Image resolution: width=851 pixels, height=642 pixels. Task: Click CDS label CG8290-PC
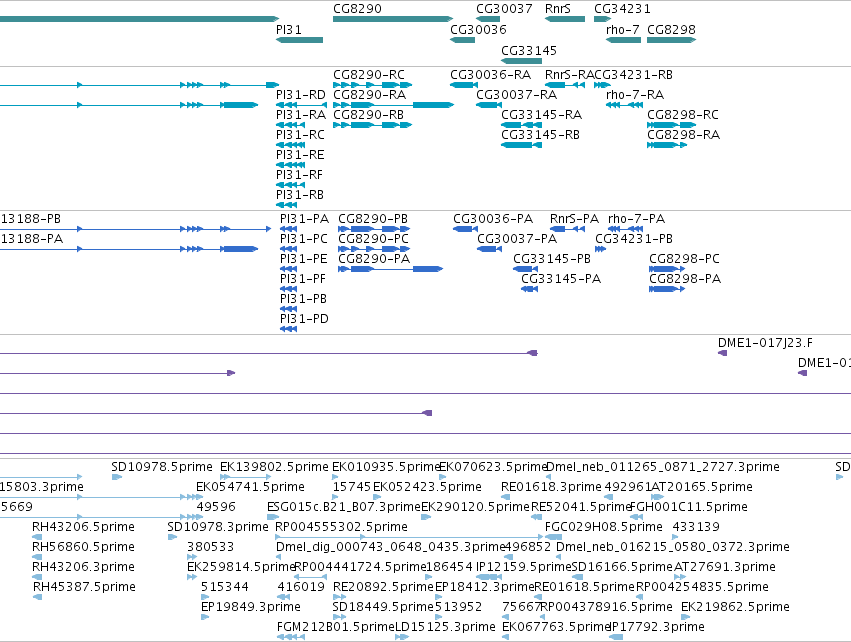pyautogui.click(x=373, y=239)
